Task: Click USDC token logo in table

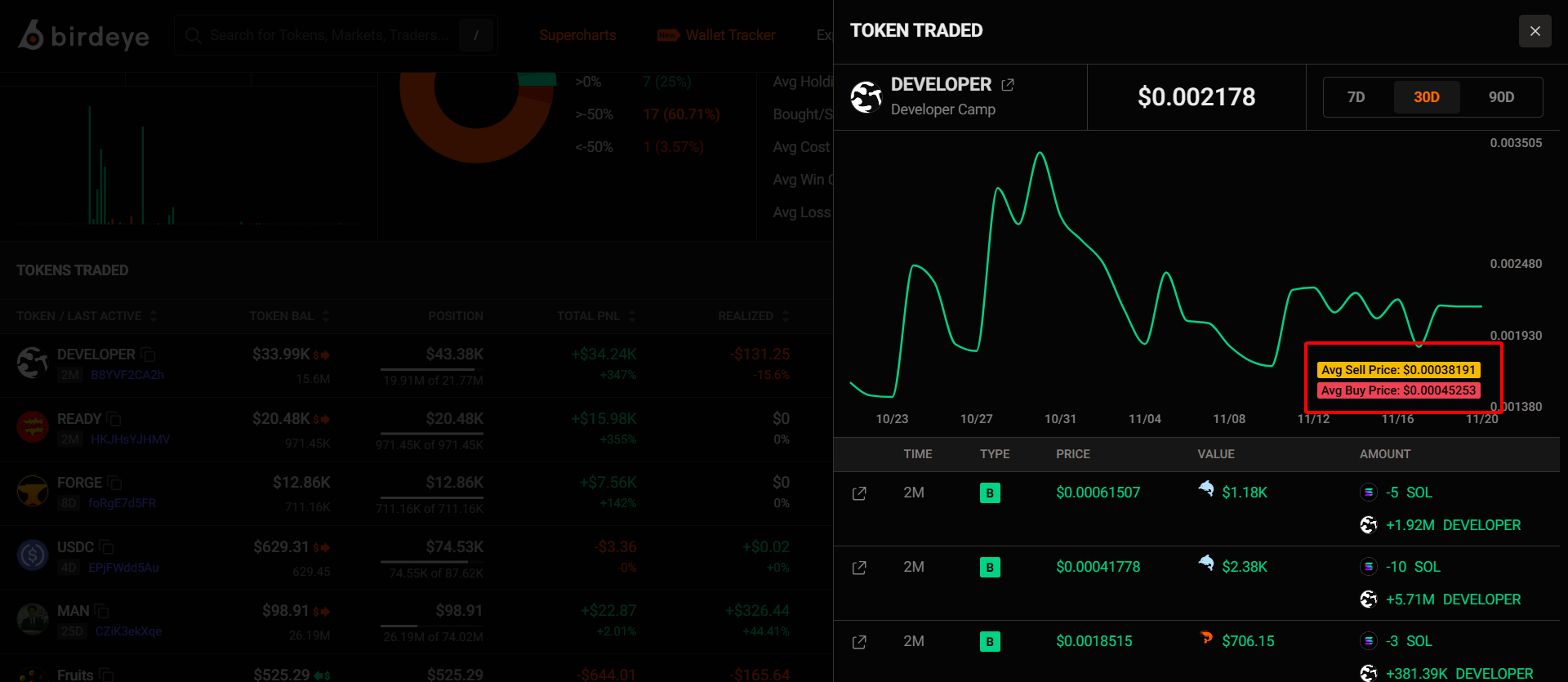Action: (x=33, y=555)
